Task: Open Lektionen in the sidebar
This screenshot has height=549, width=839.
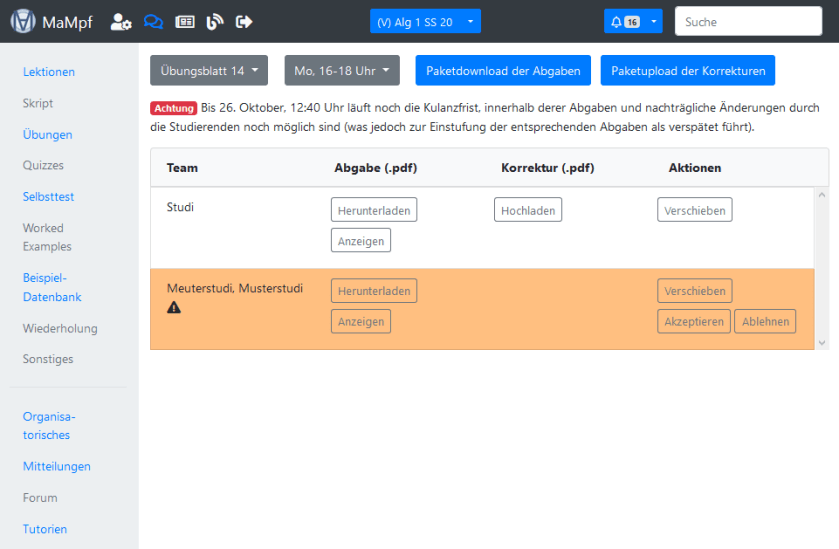Action: (x=49, y=72)
